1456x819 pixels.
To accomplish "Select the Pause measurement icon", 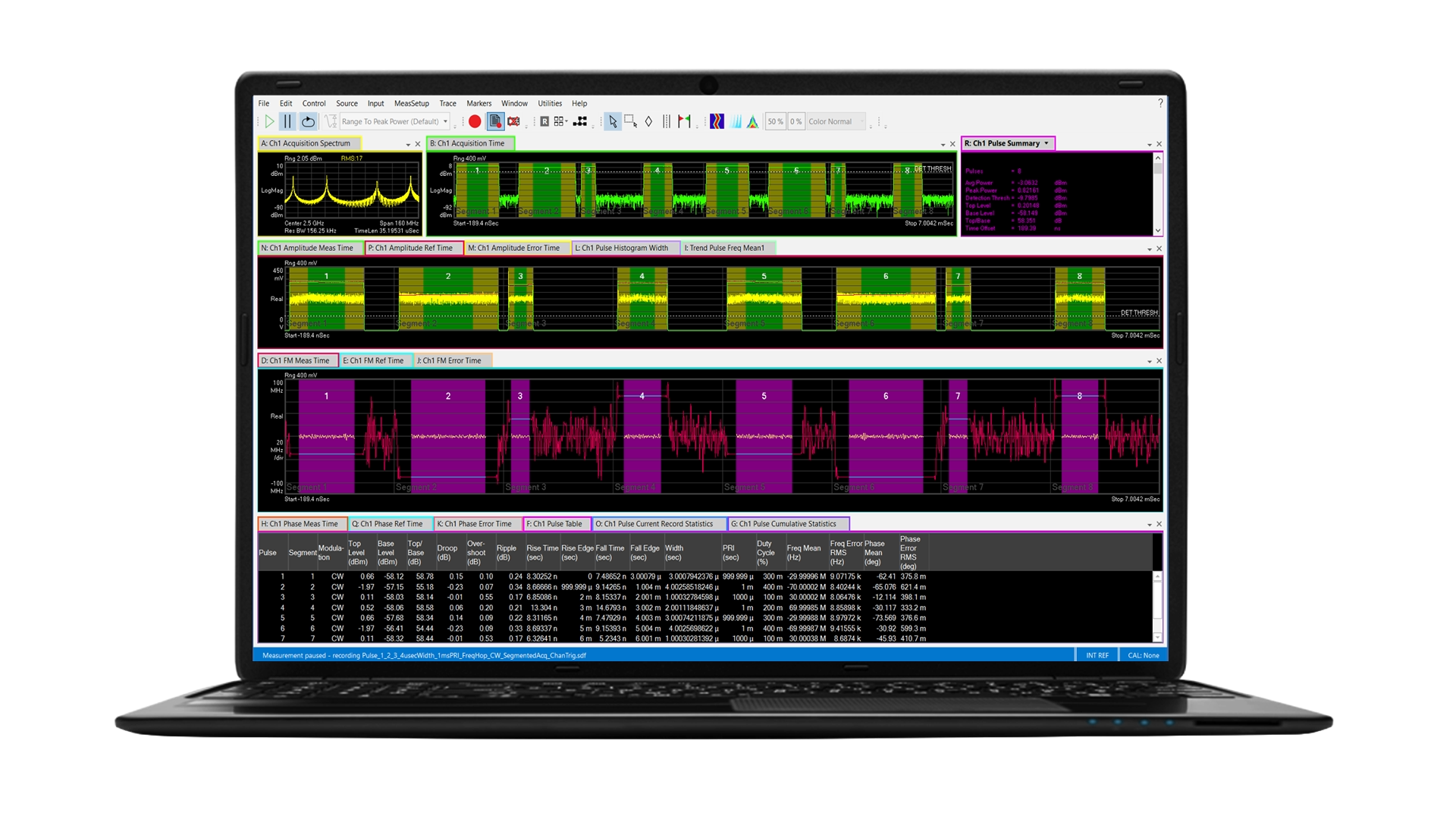I will click(287, 121).
